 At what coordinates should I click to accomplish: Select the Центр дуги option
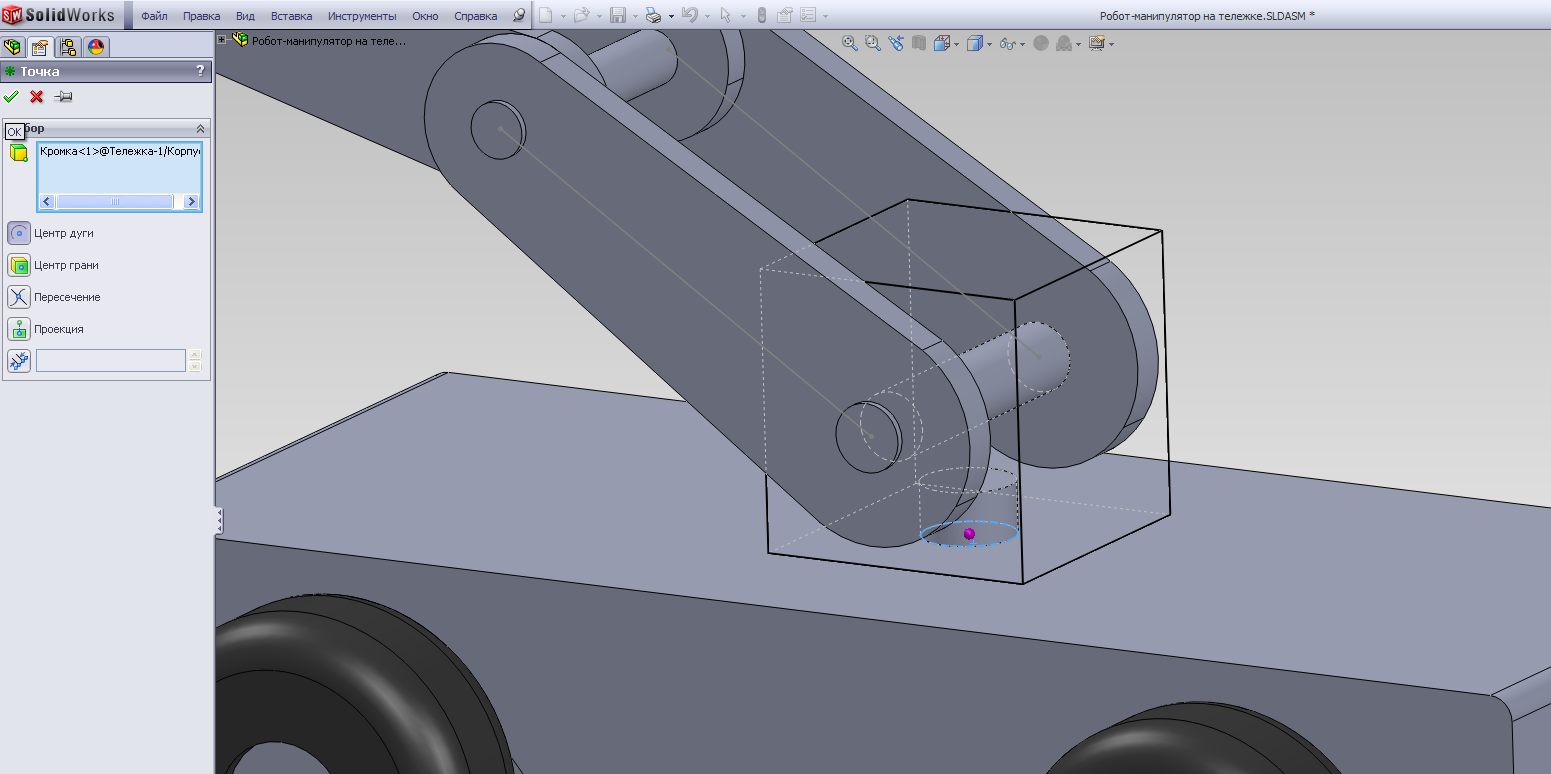[x=19, y=233]
